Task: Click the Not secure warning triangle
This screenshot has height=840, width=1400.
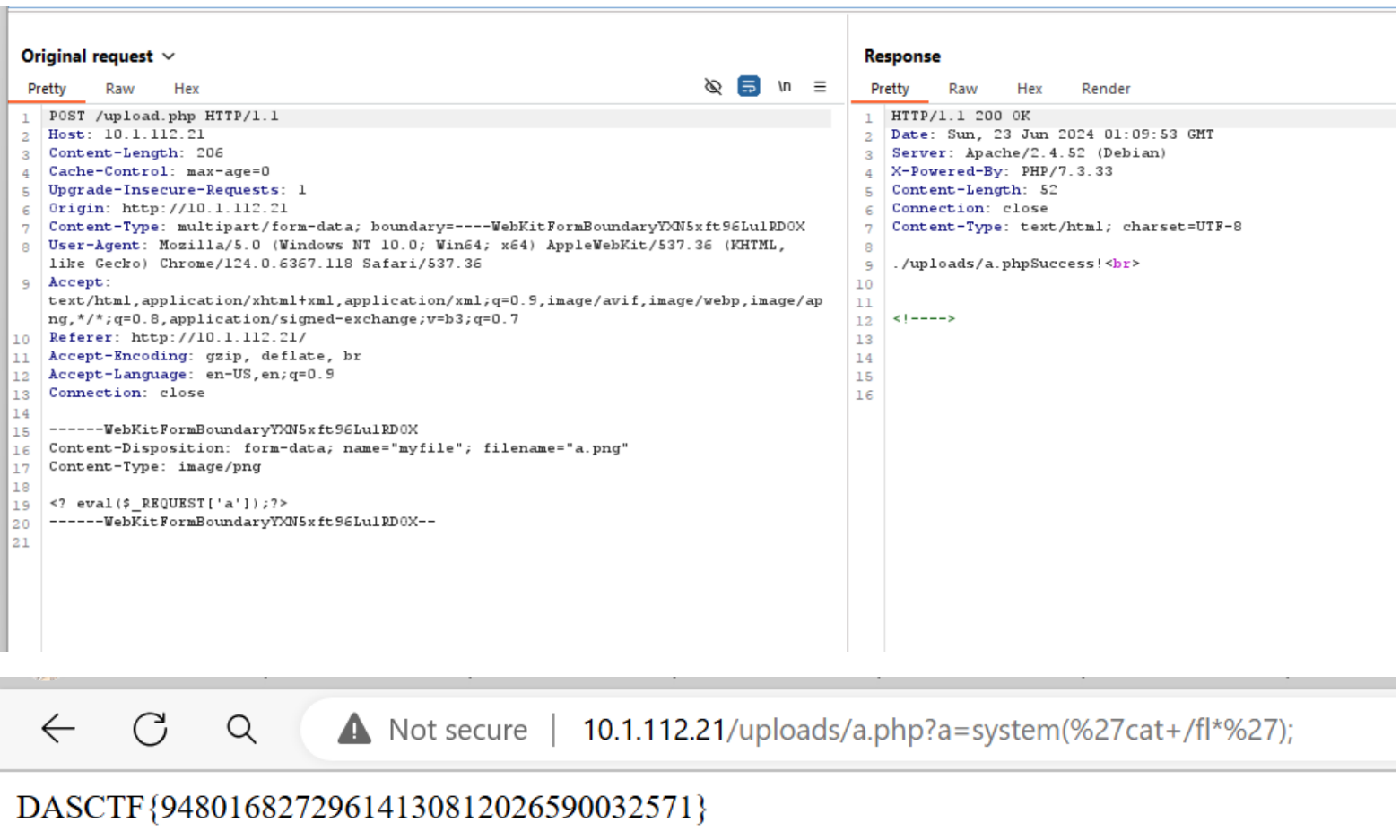Action: point(354,729)
